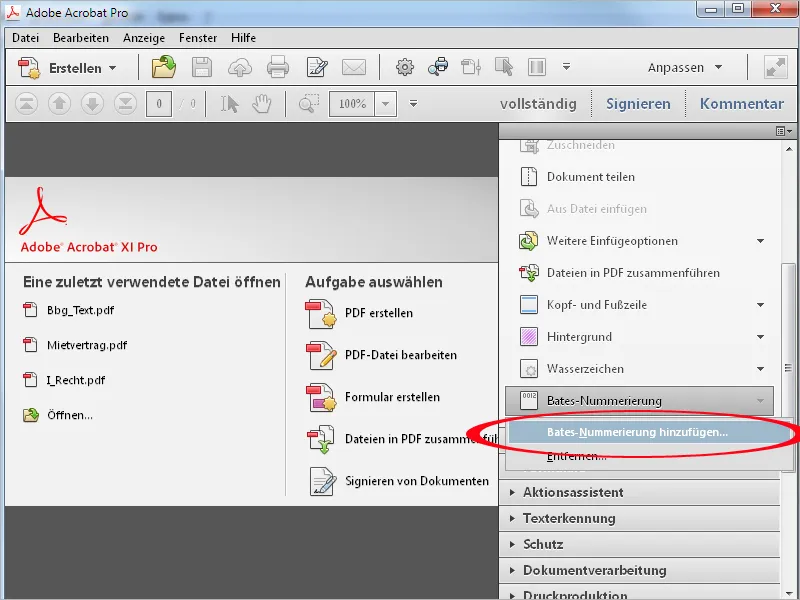Open preferences via the gear icon
This screenshot has width=800, height=600.
click(x=404, y=67)
